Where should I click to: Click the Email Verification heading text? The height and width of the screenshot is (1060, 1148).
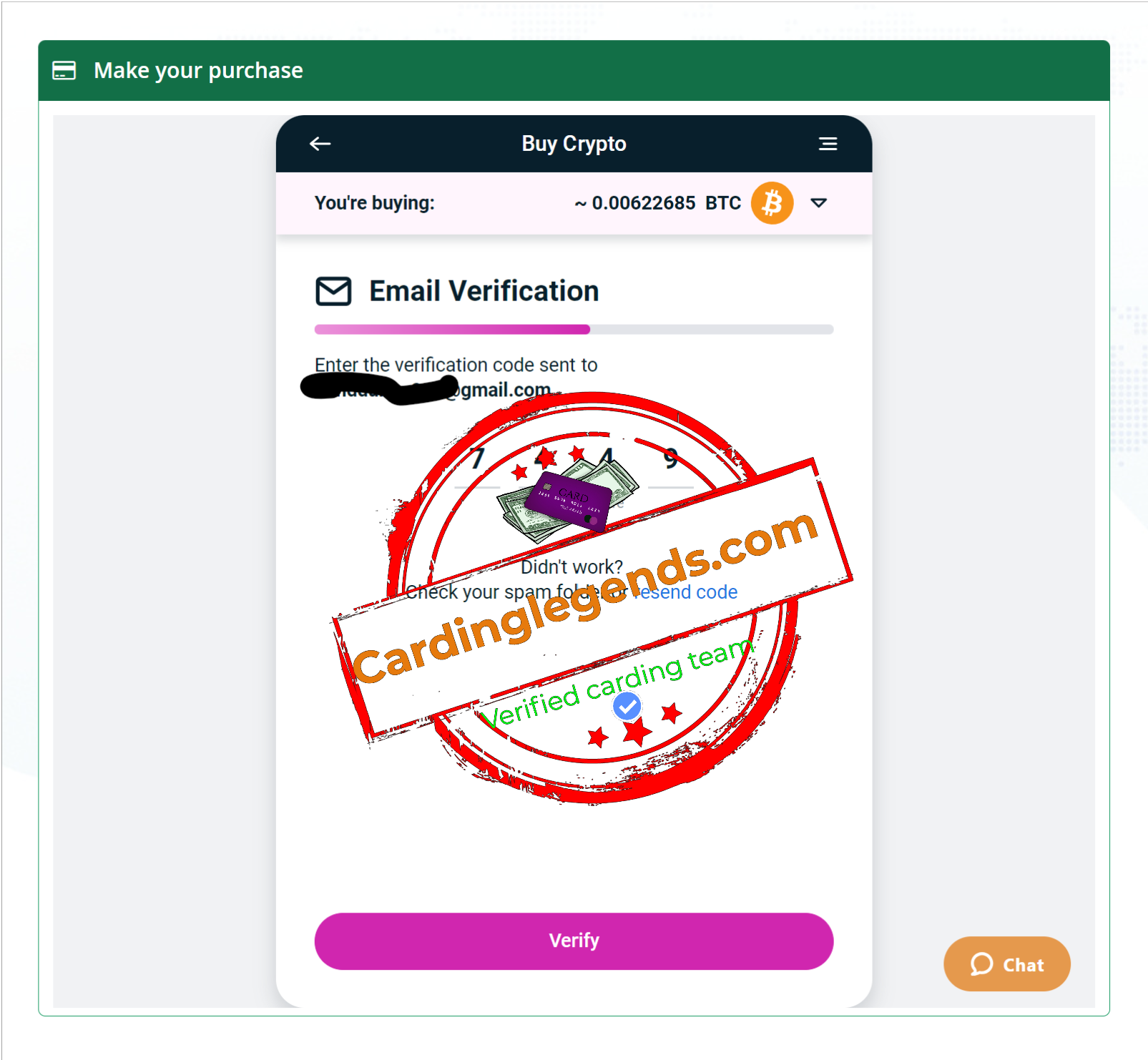click(x=484, y=291)
